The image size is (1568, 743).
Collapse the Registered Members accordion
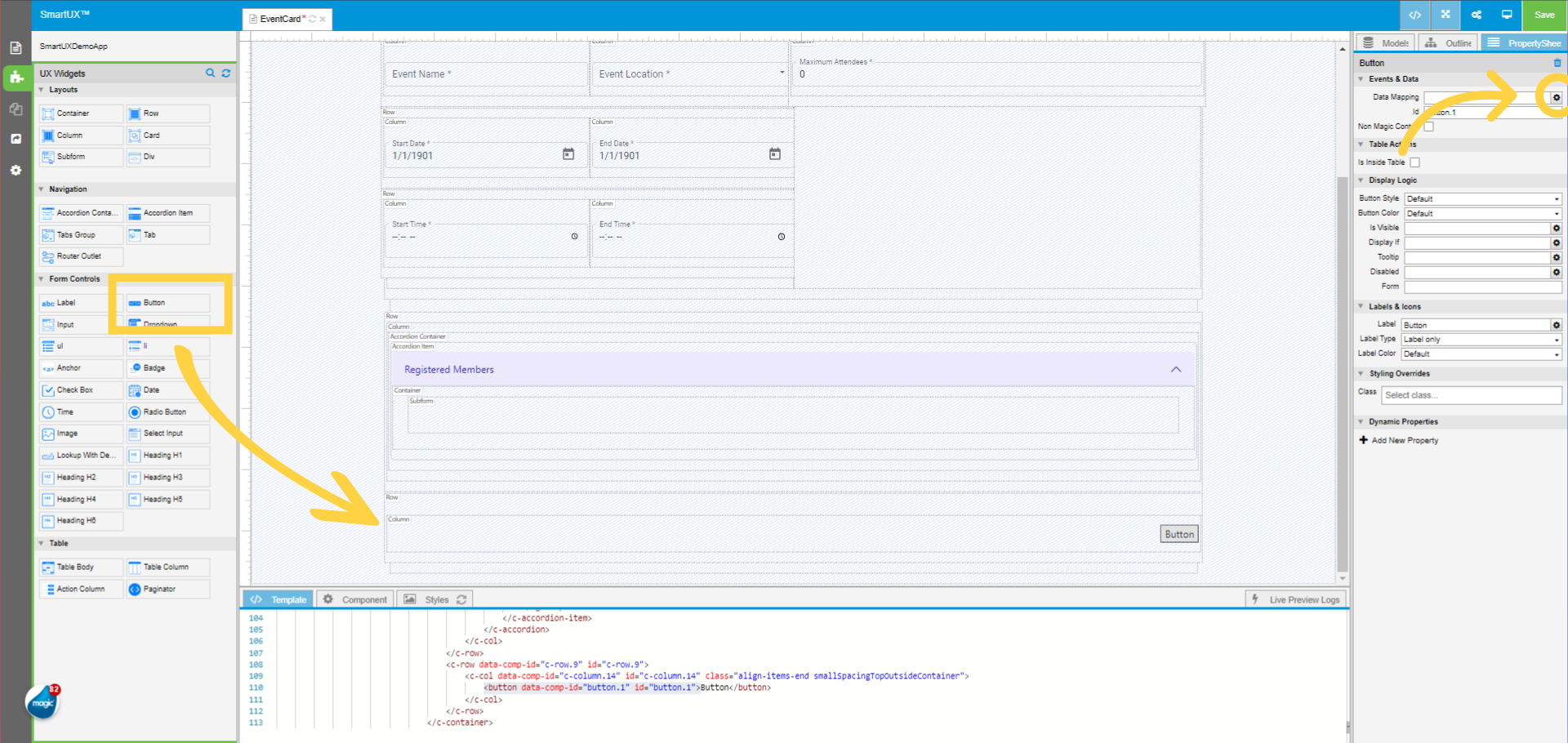[x=1175, y=370]
